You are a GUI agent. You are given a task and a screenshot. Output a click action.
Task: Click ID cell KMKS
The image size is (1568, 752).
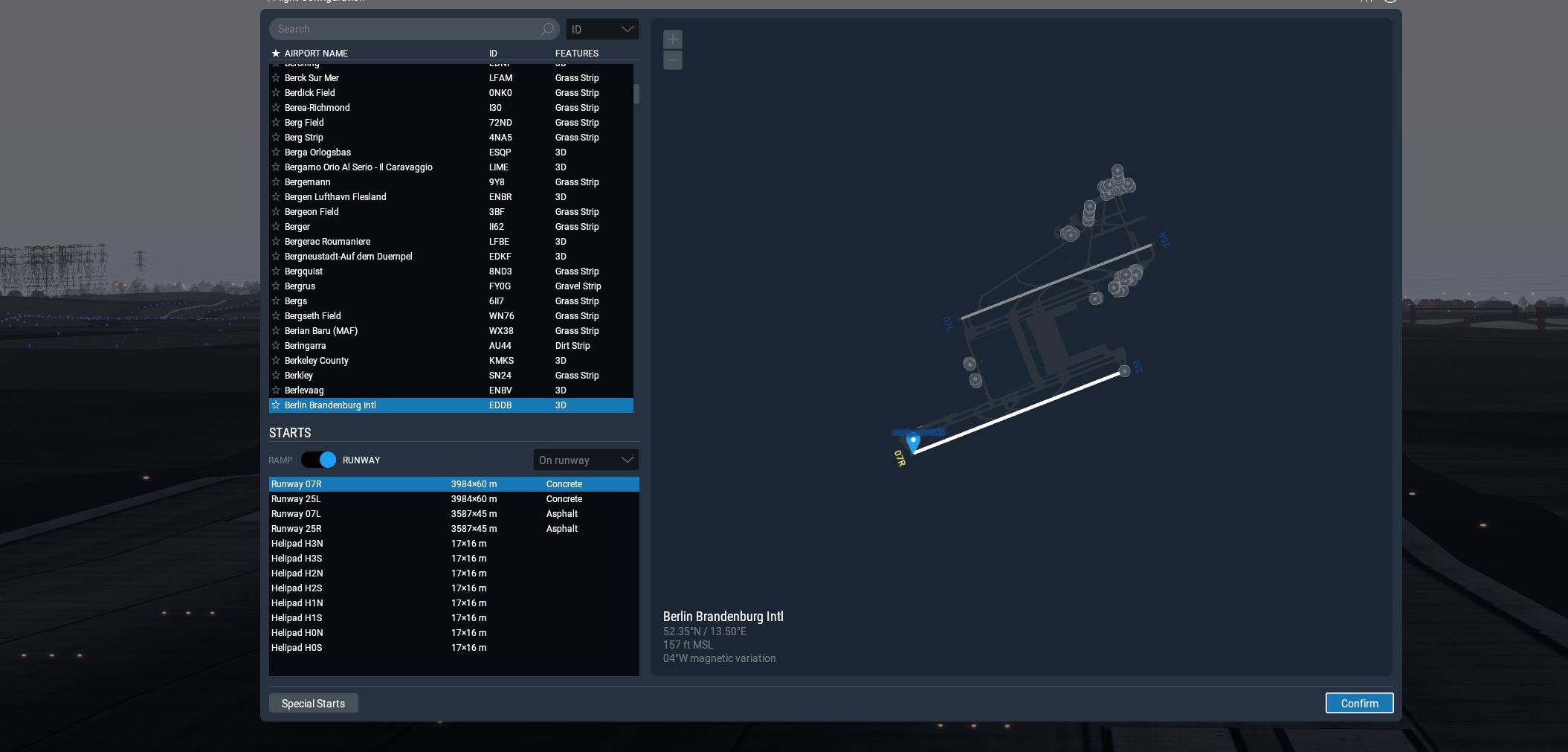(x=501, y=361)
